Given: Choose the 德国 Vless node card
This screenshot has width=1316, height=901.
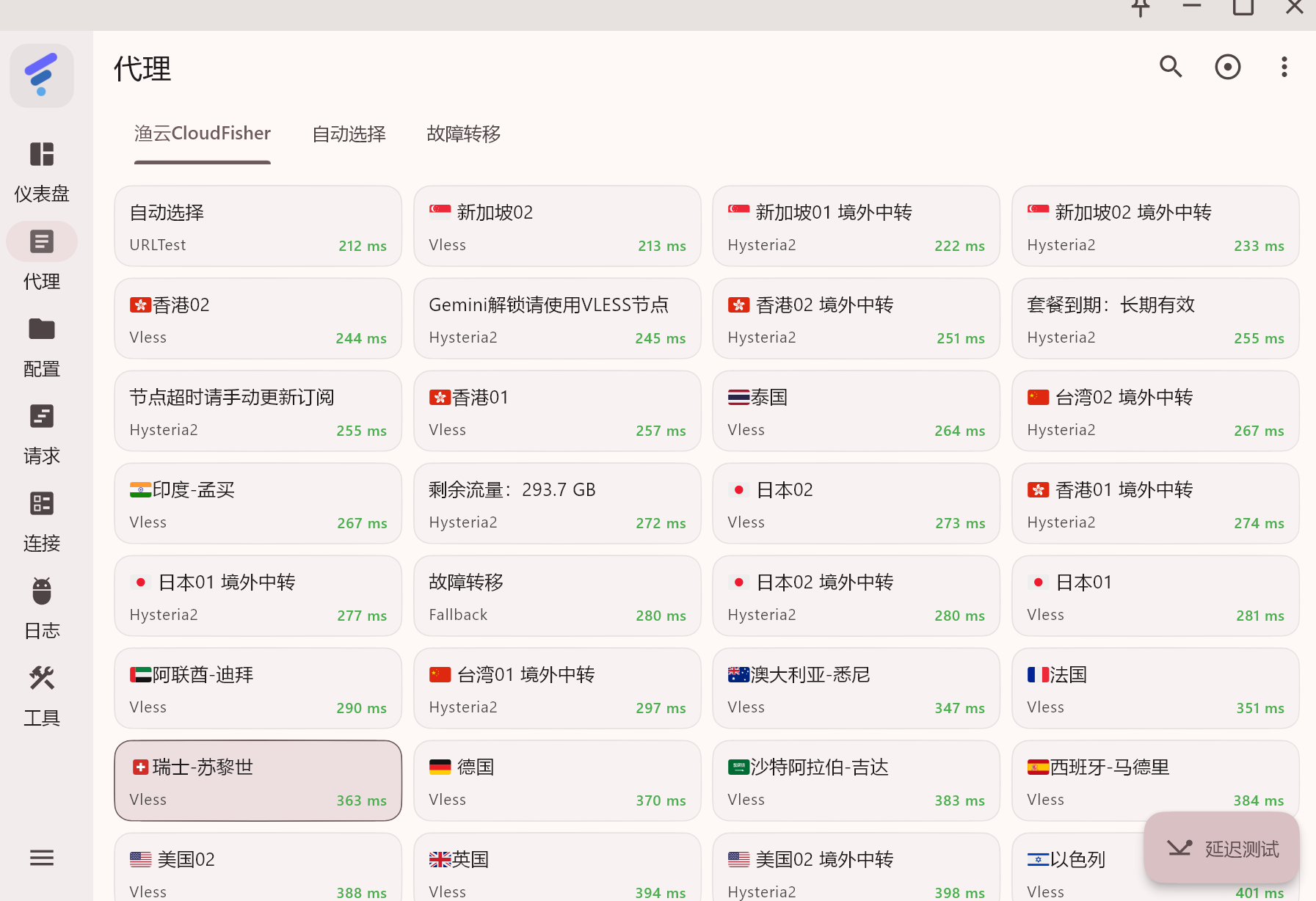Looking at the screenshot, I should pyautogui.click(x=557, y=781).
